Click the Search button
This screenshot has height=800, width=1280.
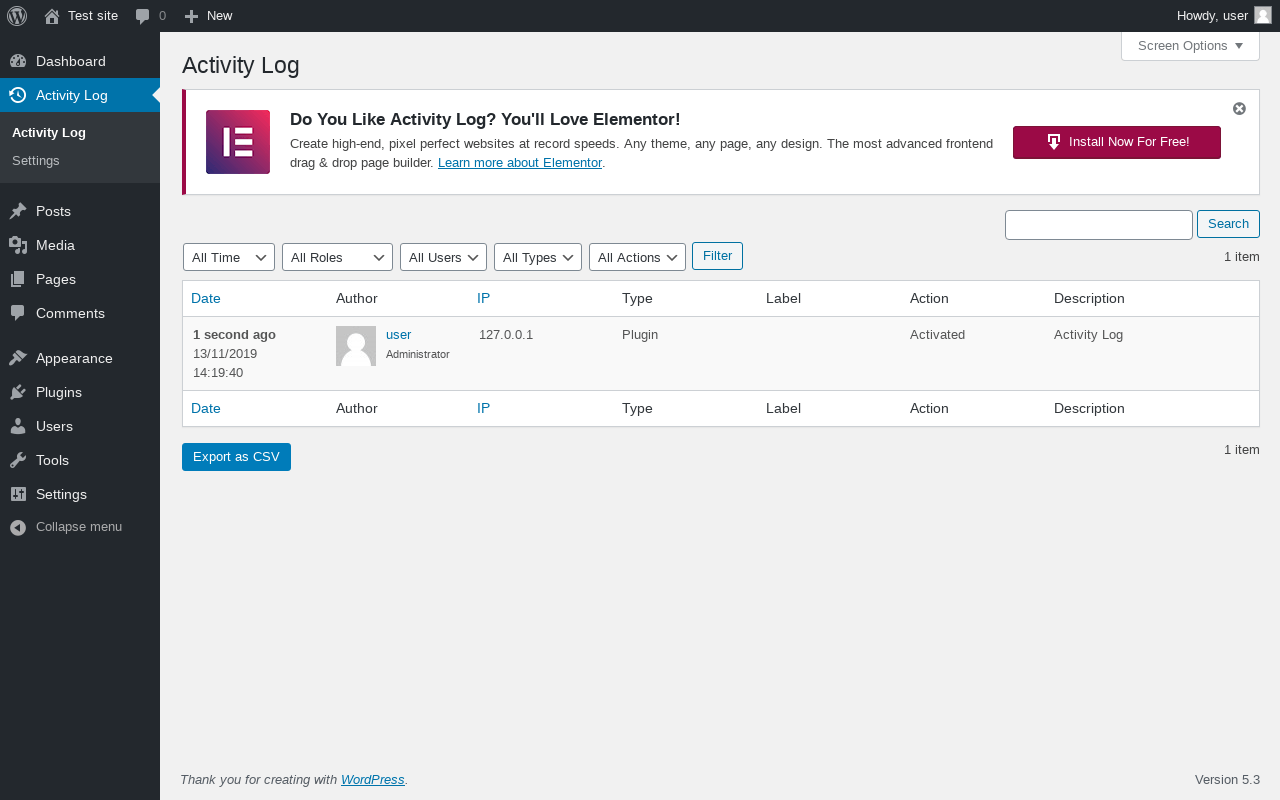(x=1228, y=224)
